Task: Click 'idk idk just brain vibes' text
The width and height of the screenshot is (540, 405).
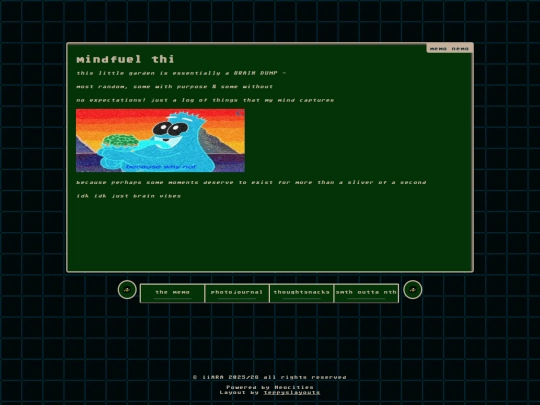Action: [128, 196]
